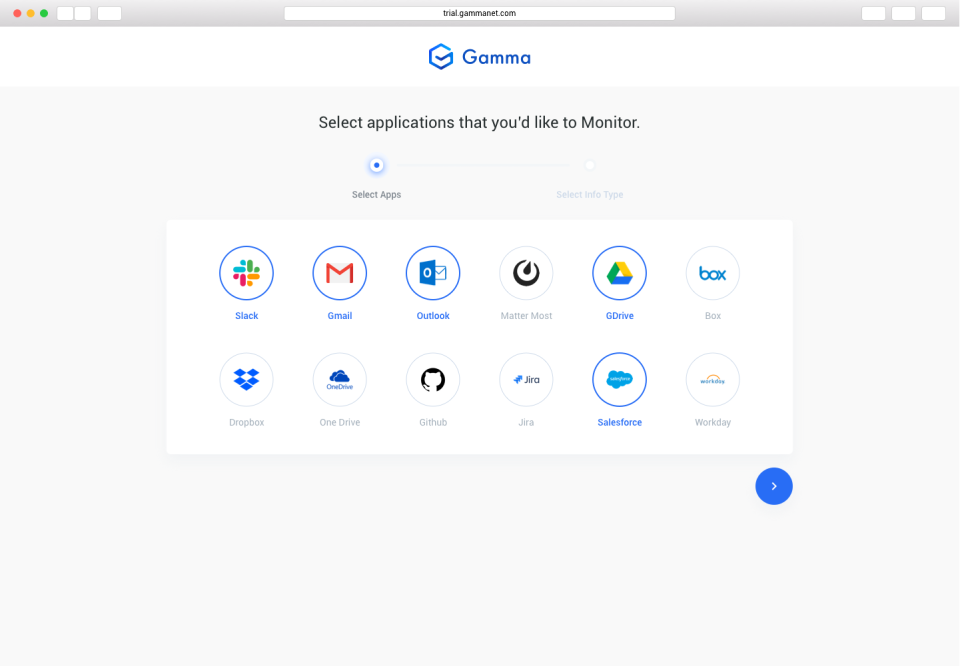The width and height of the screenshot is (960, 666).
Task: Toggle the Outlook application icon
Action: (x=433, y=273)
